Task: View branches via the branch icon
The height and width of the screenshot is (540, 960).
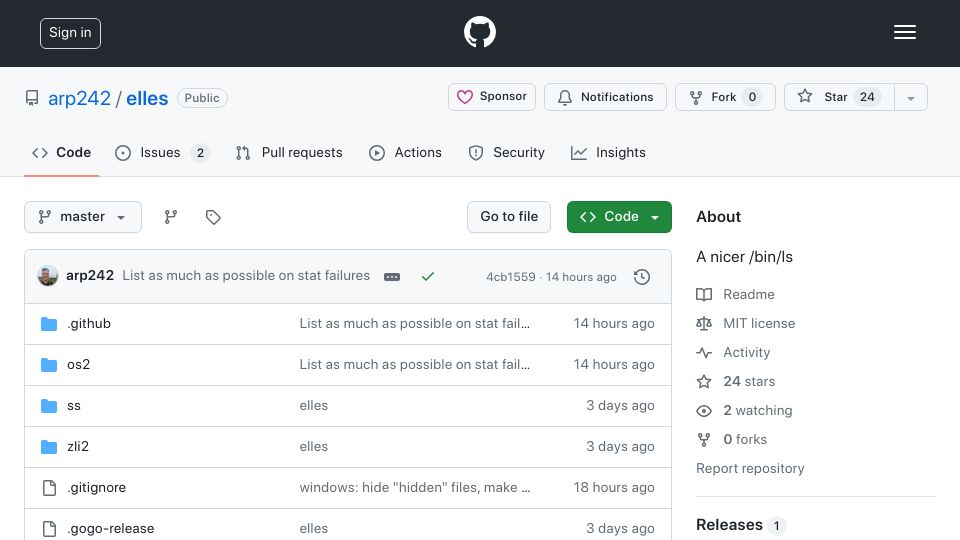Action: point(171,217)
